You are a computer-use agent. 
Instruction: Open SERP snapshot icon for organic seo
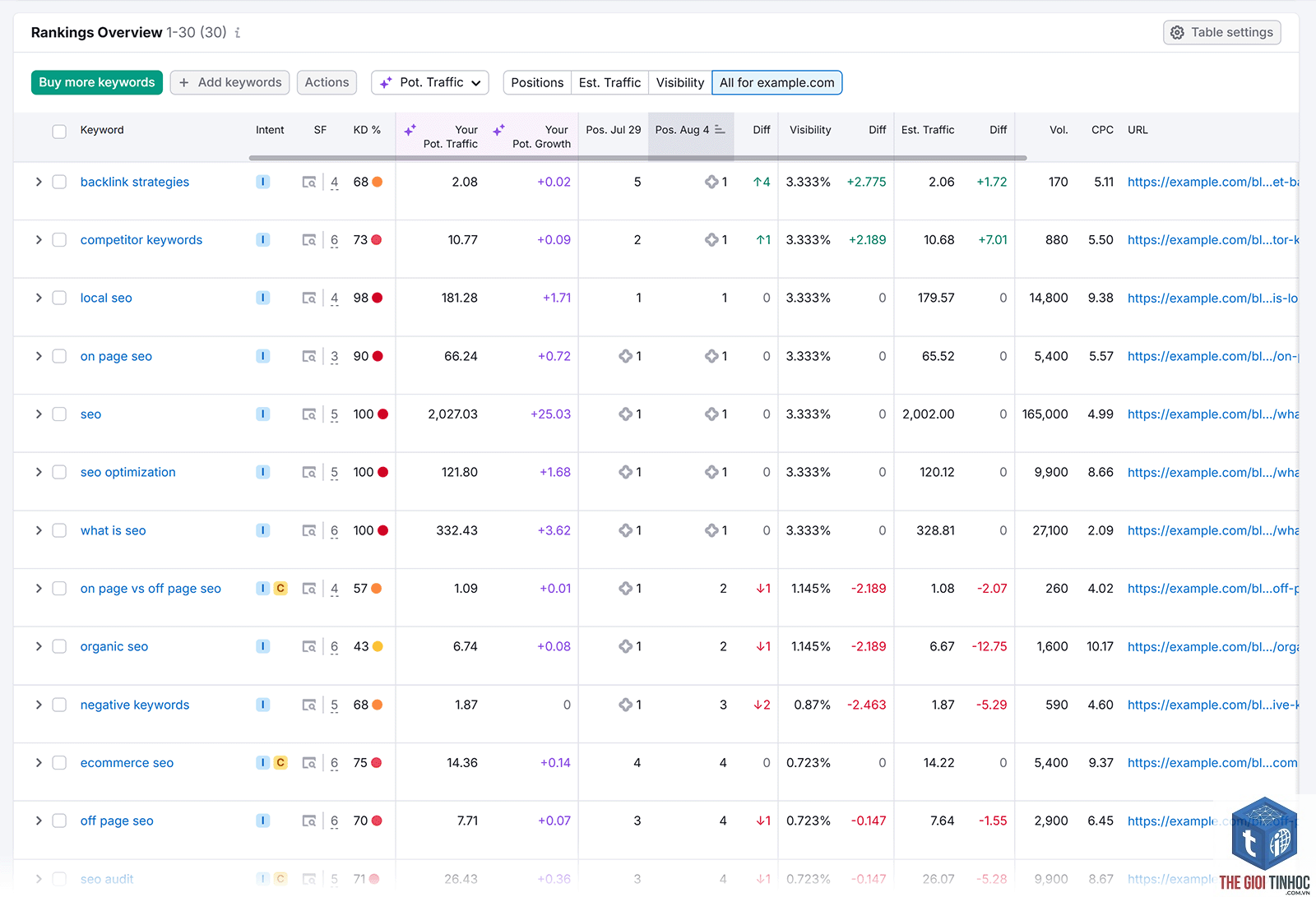309,647
